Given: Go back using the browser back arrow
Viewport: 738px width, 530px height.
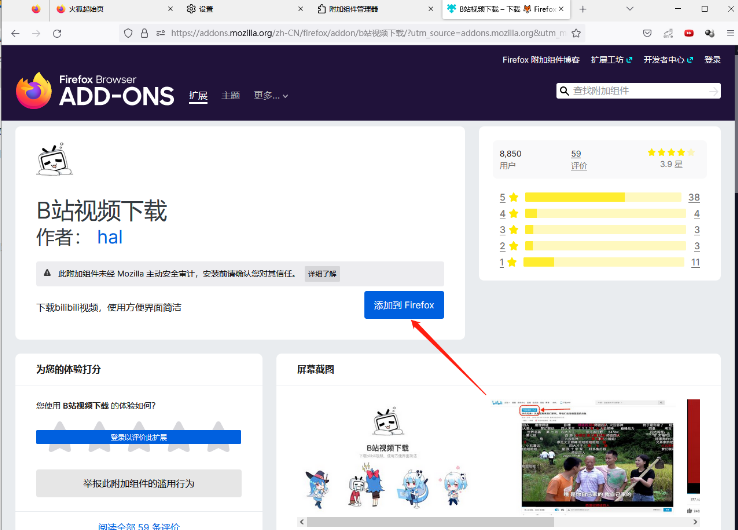Looking at the screenshot, I should click(15, 33).
